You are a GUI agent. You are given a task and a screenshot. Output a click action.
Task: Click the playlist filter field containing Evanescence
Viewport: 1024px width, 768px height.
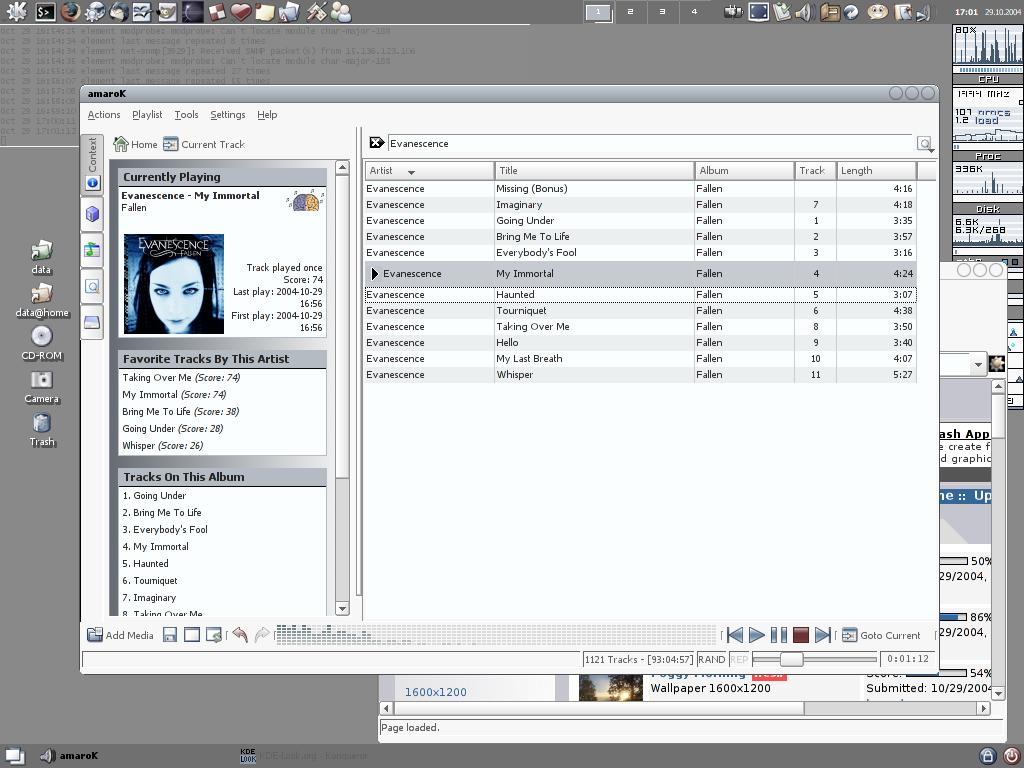pos(650,144)
